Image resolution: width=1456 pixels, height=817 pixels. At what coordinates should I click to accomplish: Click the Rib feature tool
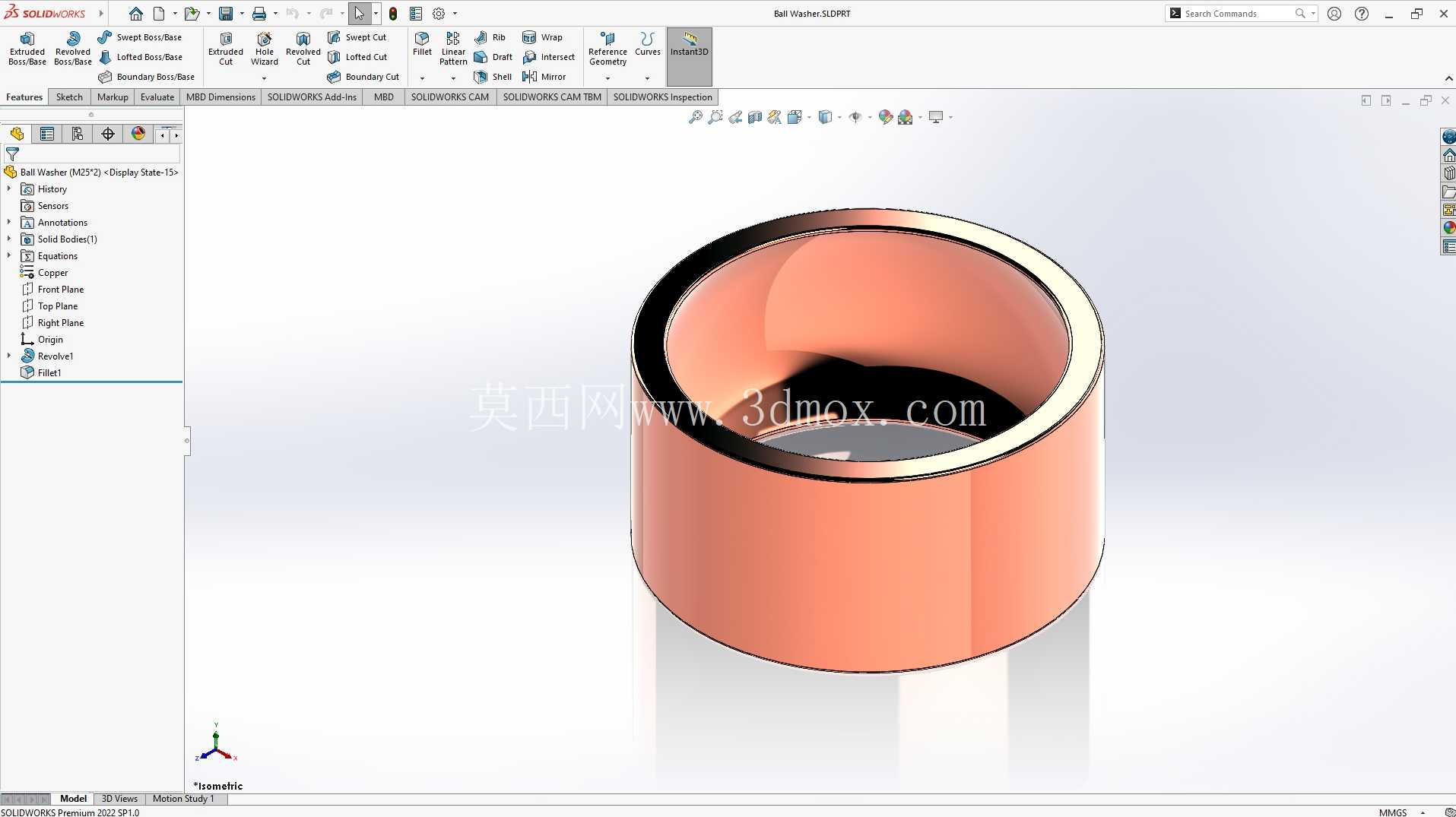coord(490,37)
